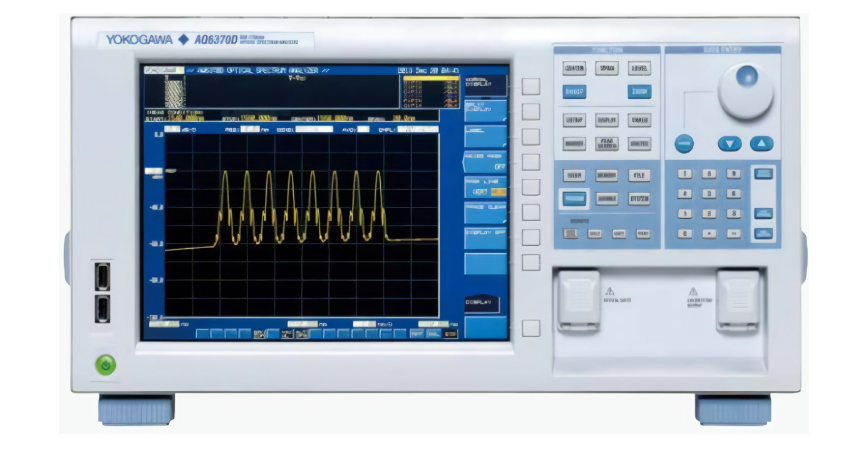Select the Split Display softkey

click(486, 109)
